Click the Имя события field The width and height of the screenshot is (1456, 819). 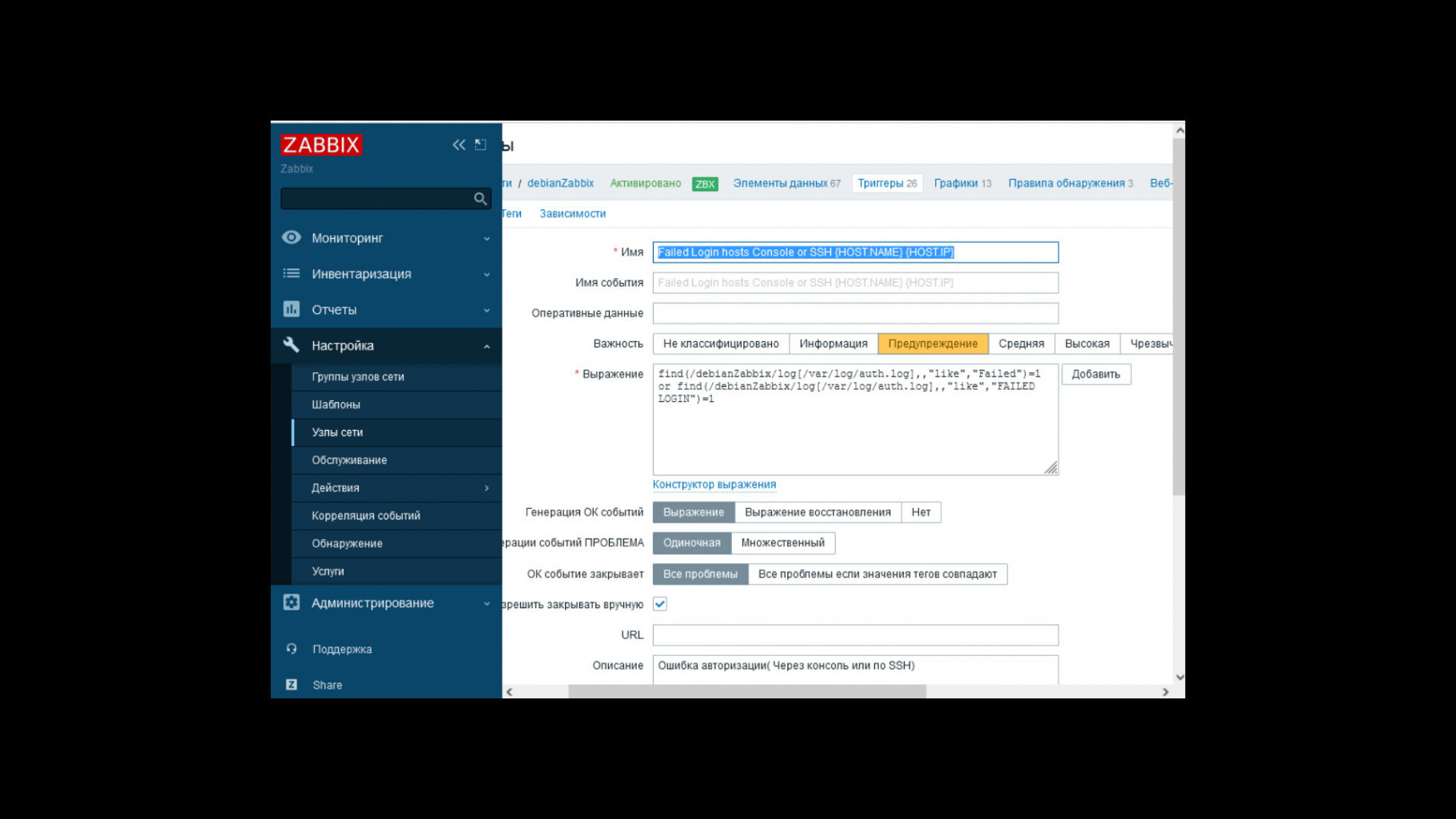pos(856,283)
